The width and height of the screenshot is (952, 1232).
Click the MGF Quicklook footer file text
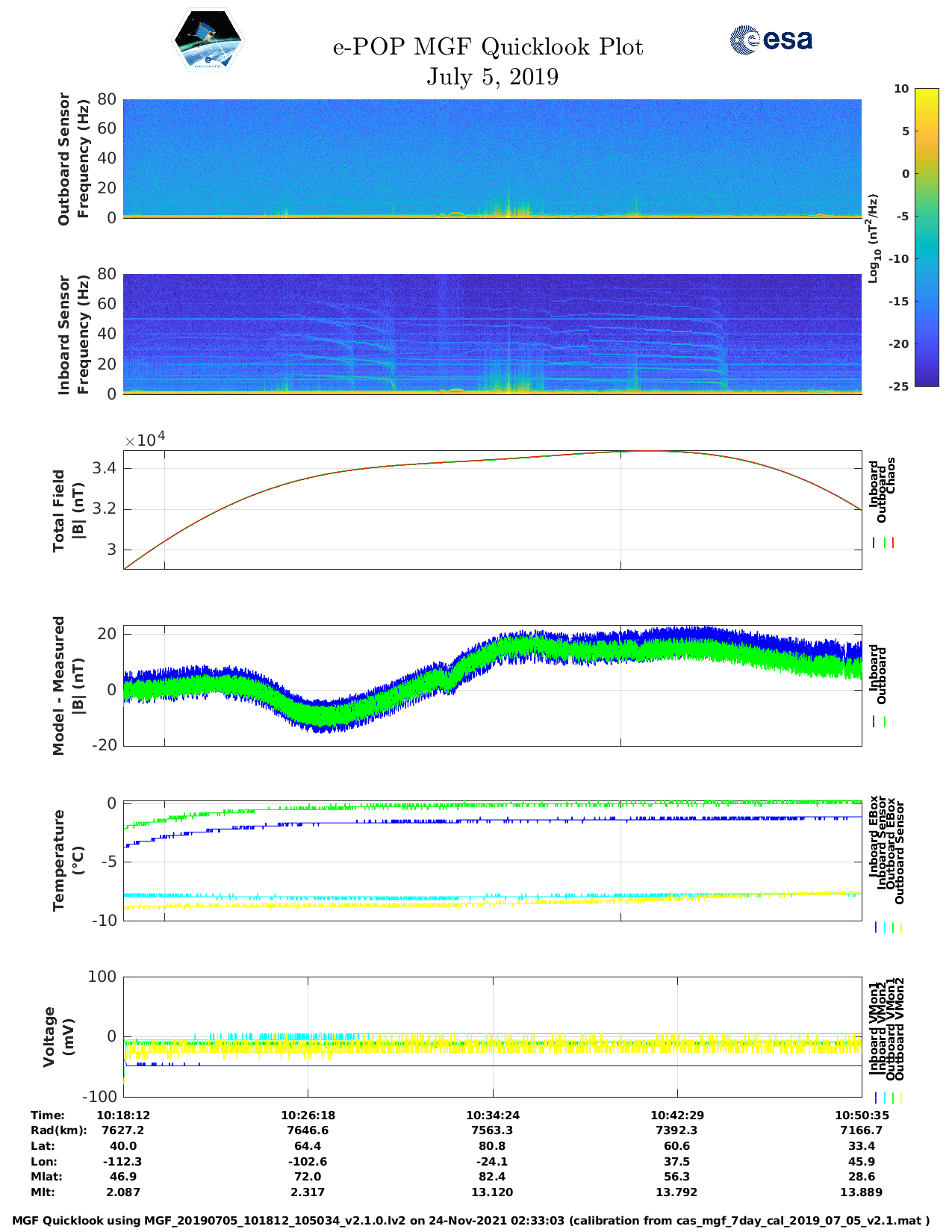point(470,1221)
